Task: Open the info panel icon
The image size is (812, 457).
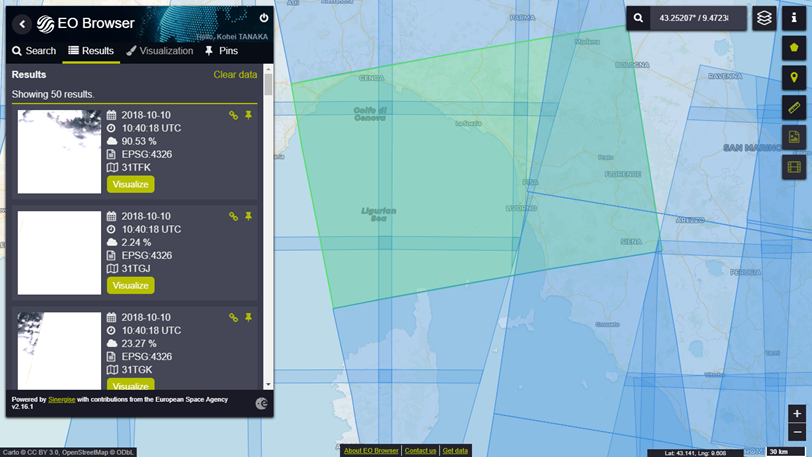Action: coord(794,18)
